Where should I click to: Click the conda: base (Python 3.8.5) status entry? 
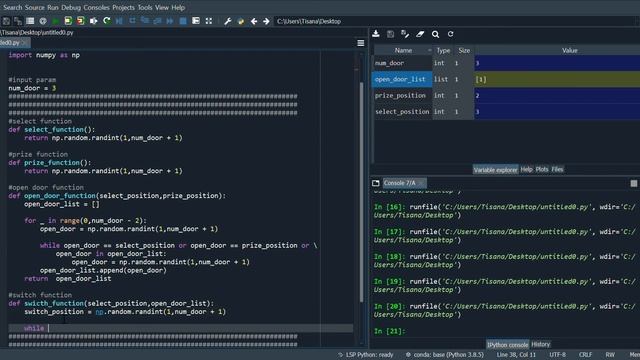[444, 355]
